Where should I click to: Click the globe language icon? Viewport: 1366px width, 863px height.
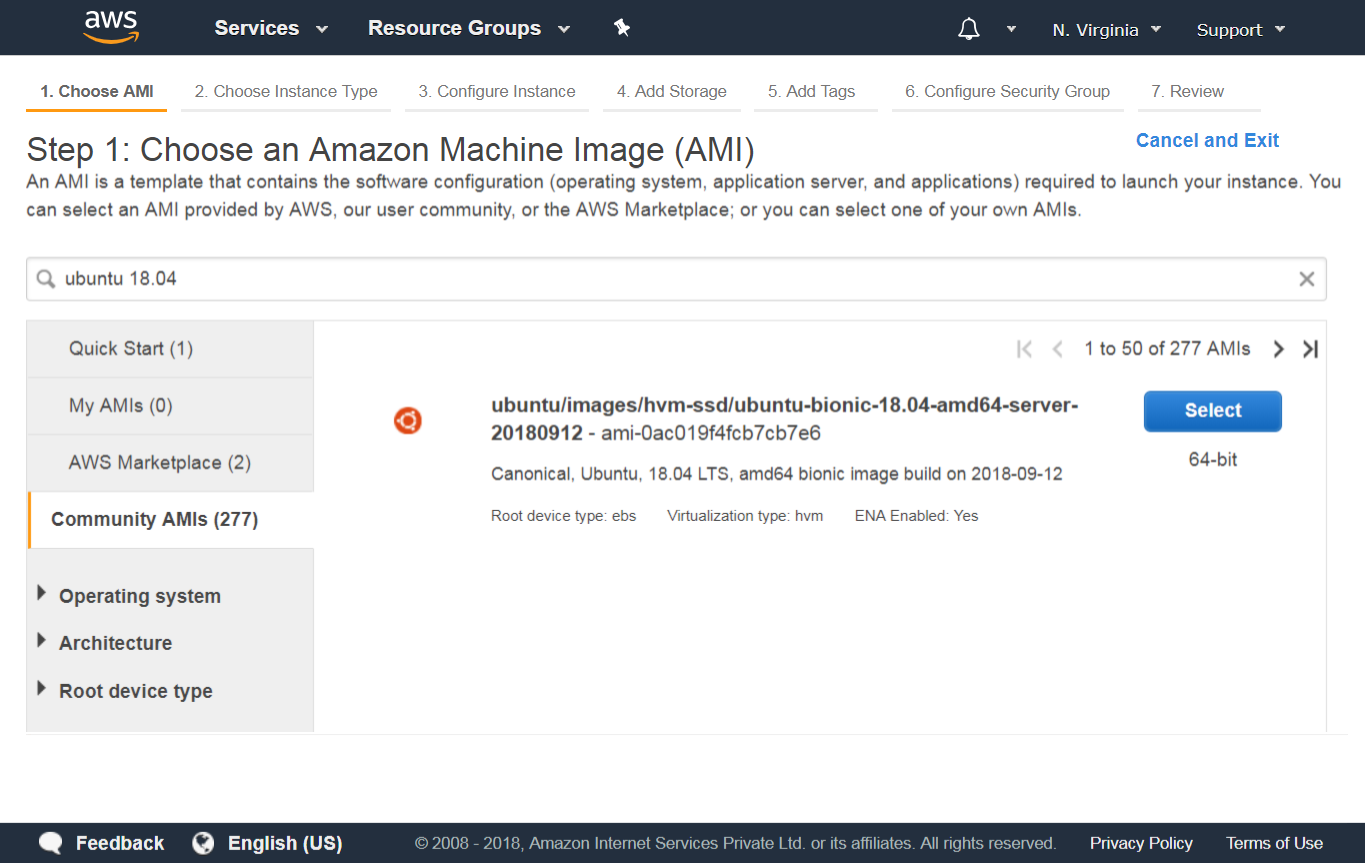point(203,843)
